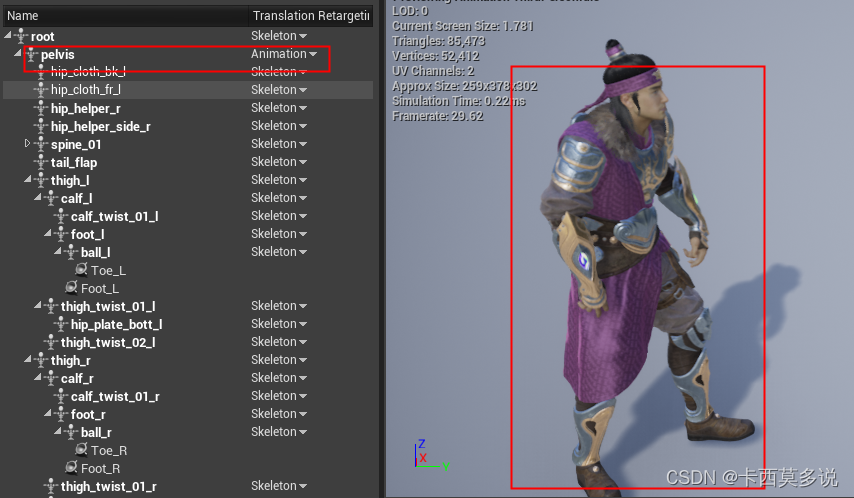This screenshot has width=854, height=498.
Task: Open thigh_r retargeting dropdown
Action: click(x=279, y=360)
